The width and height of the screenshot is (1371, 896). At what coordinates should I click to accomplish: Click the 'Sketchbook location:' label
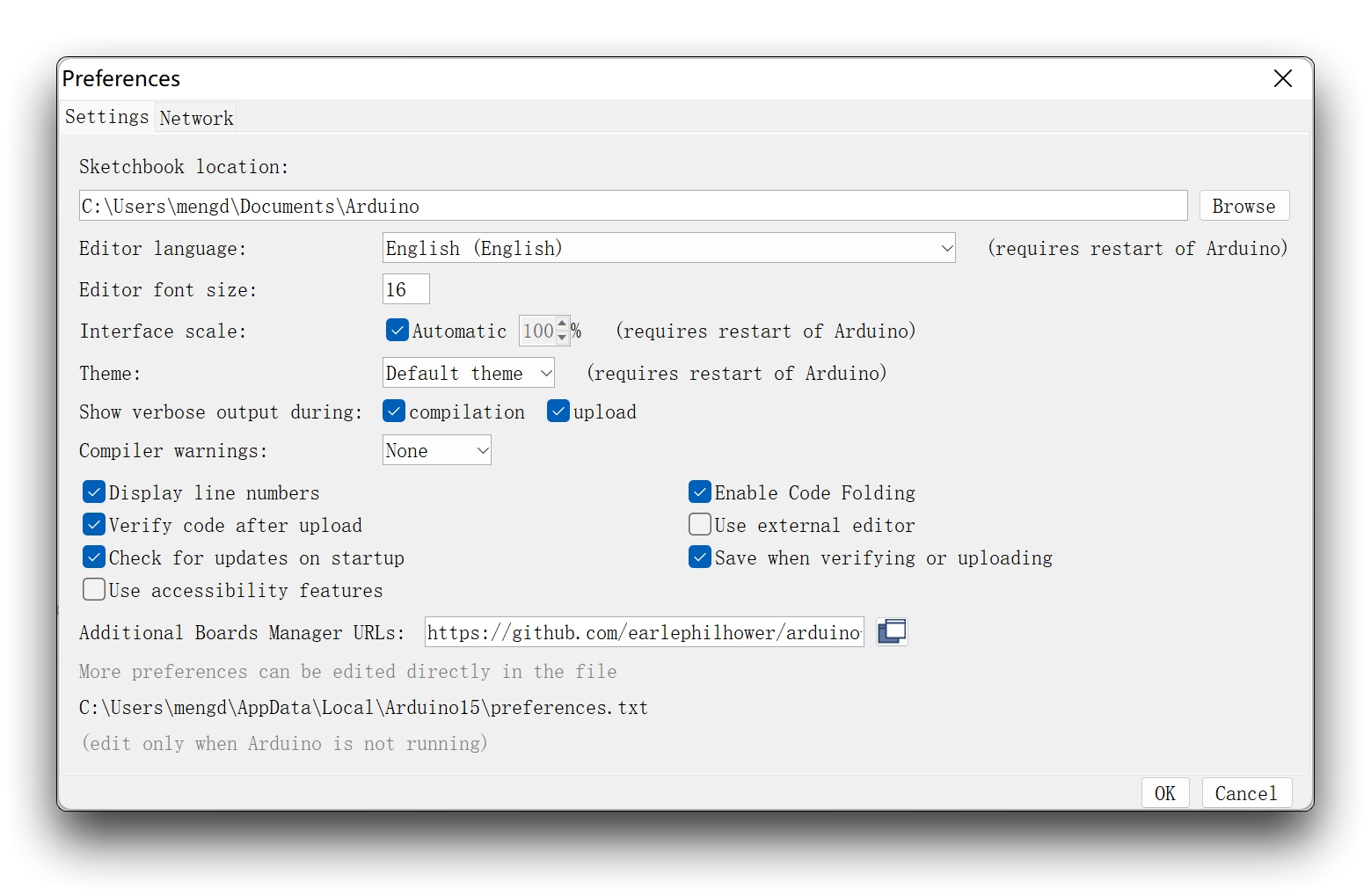point(184,167)
